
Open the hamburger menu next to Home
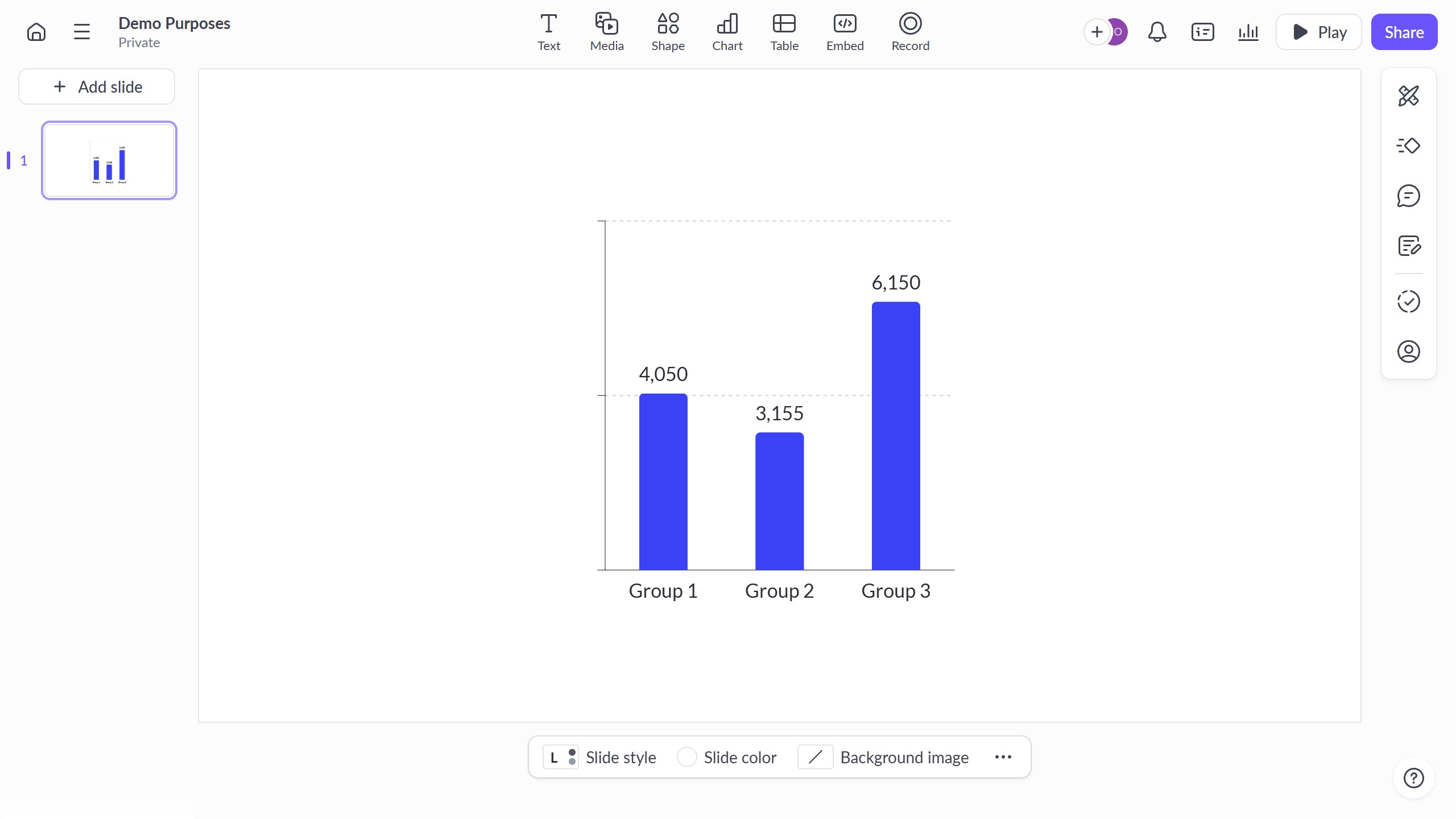81,31
